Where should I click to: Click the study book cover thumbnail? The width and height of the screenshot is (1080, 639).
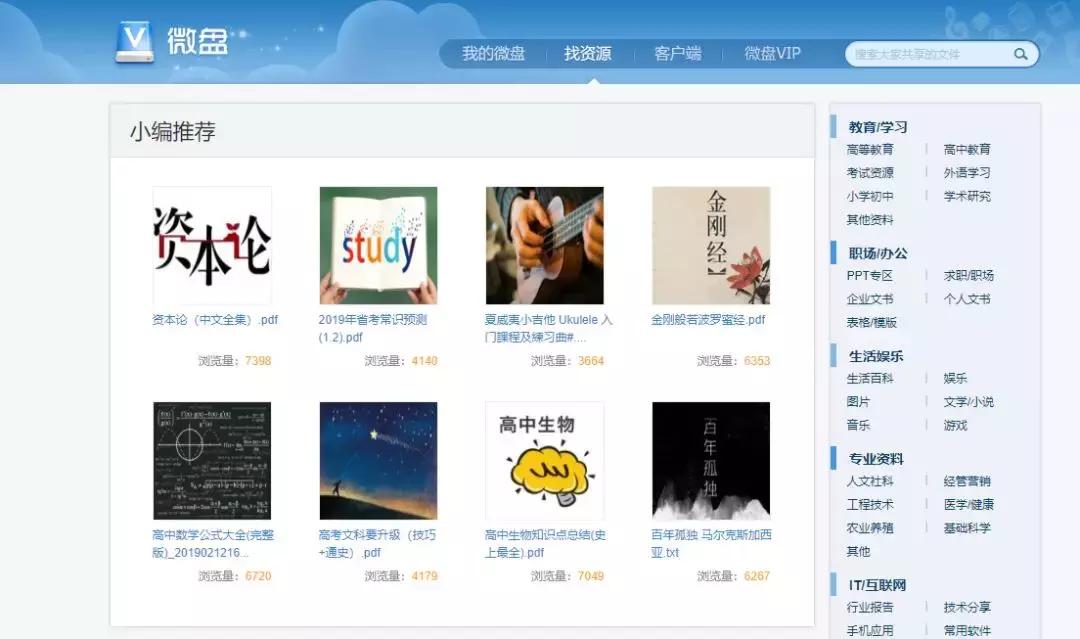tap(377, 243)
